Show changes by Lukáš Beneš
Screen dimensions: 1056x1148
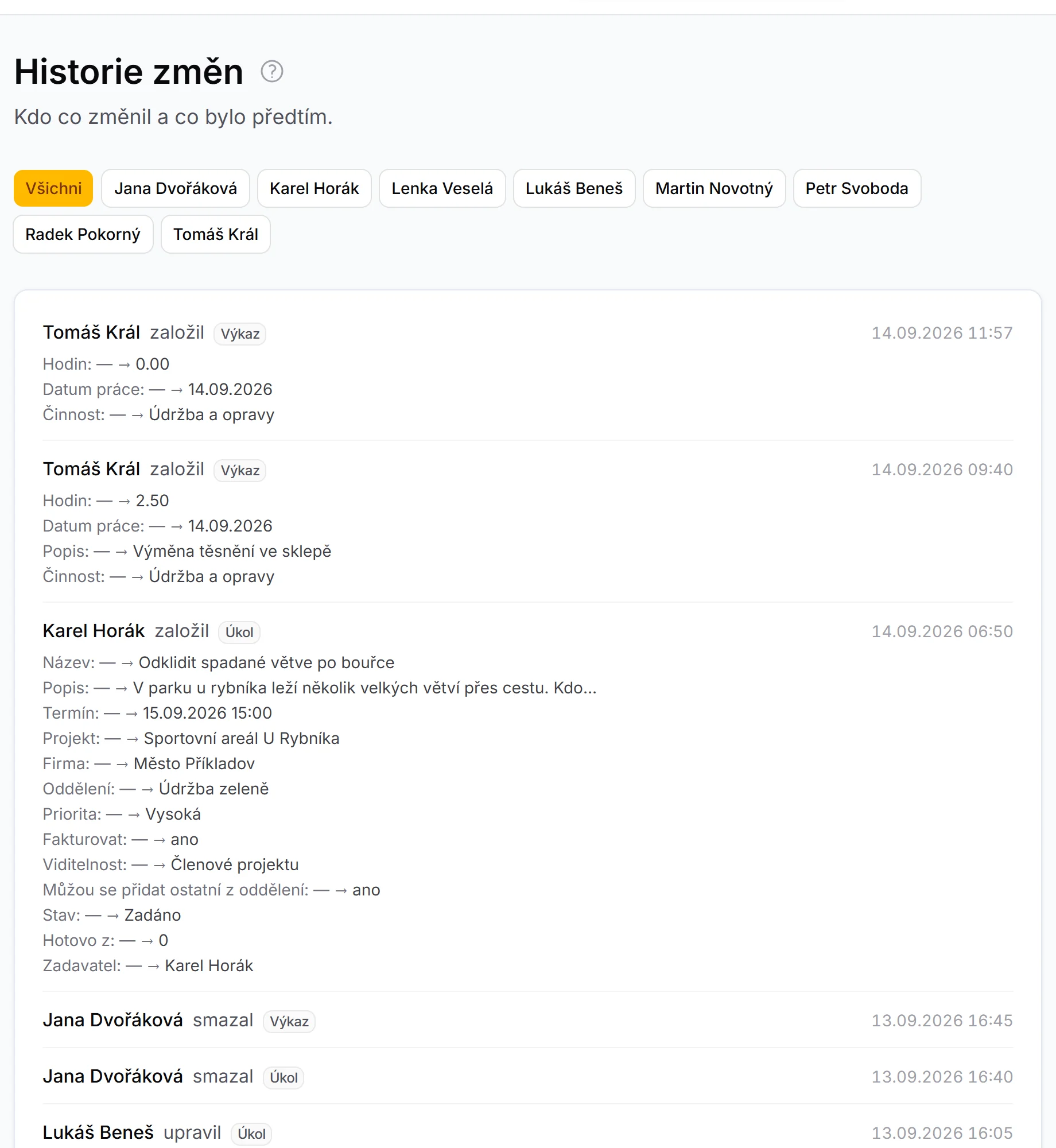(574, 188)
